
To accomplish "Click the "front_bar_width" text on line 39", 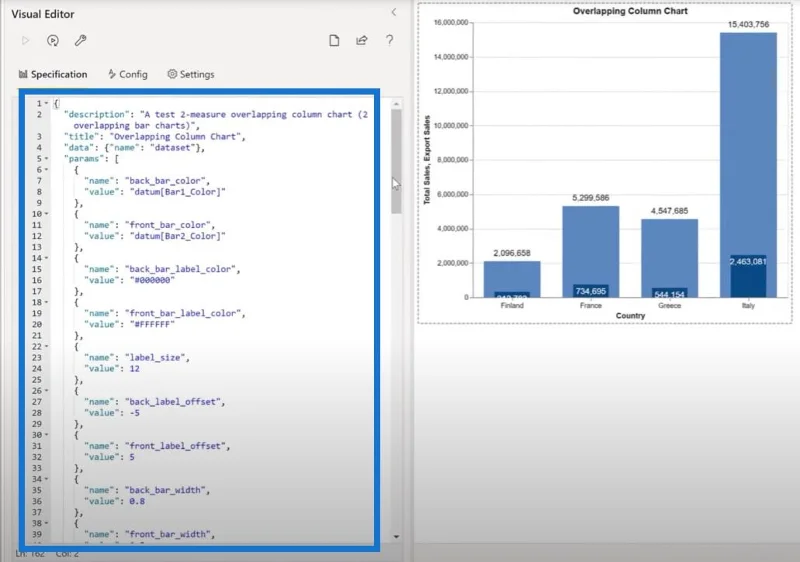I will point(167,534).
